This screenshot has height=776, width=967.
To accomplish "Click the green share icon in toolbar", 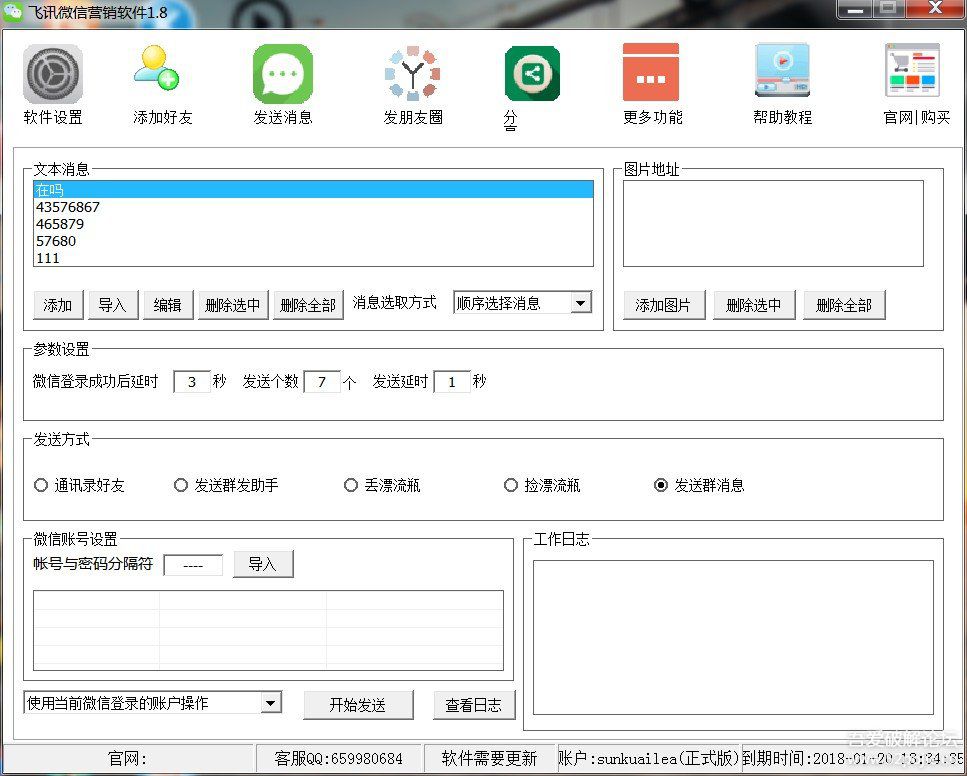I will click(x=532, y=73).
